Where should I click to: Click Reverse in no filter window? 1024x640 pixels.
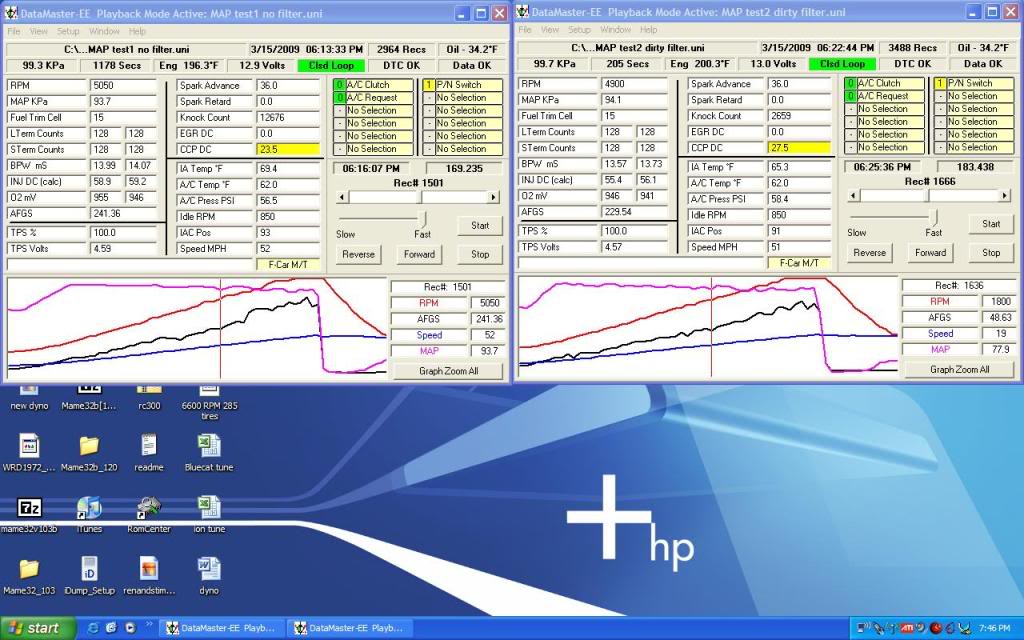tap(359, 254)
